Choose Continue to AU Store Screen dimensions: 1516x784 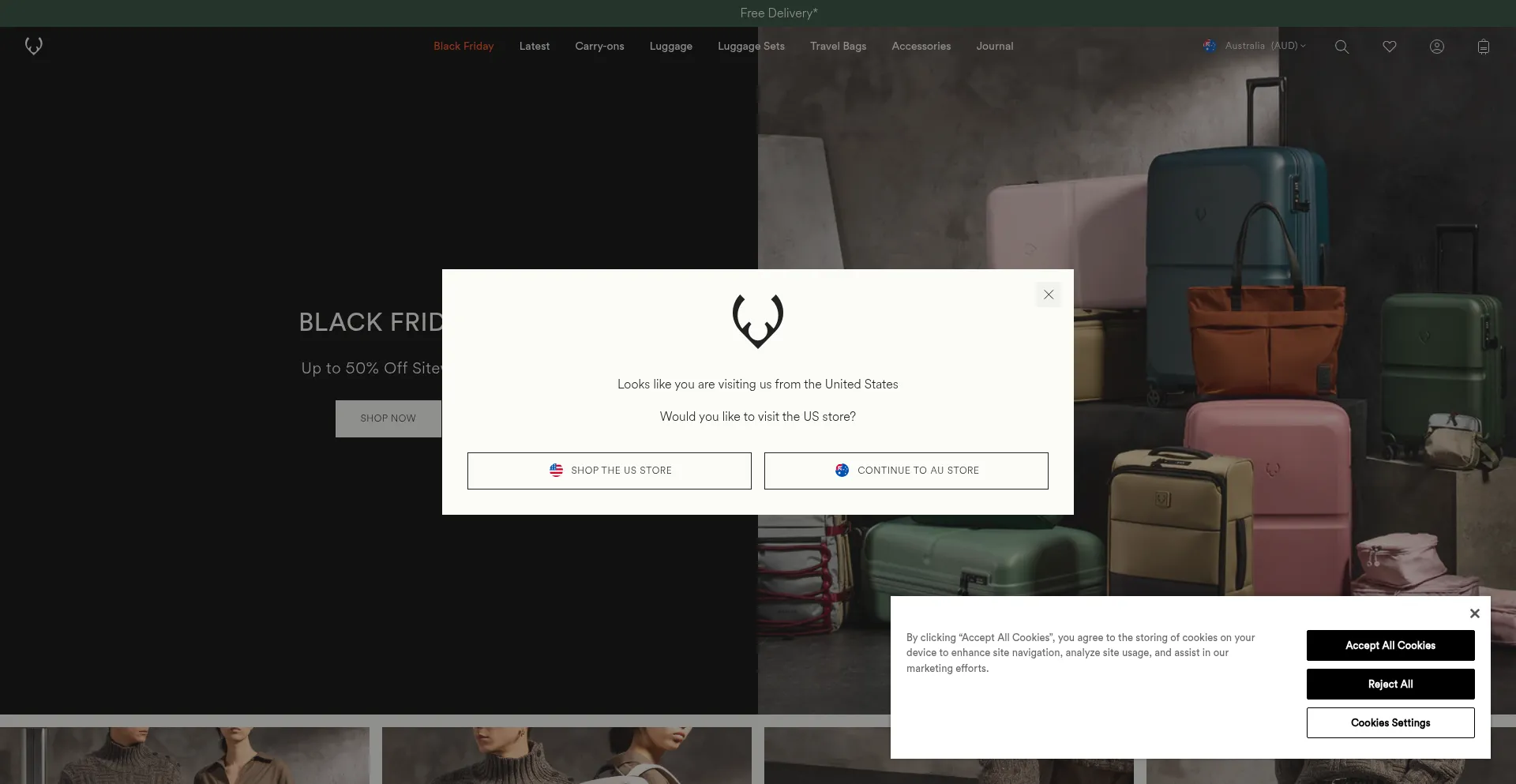point(906,471)
